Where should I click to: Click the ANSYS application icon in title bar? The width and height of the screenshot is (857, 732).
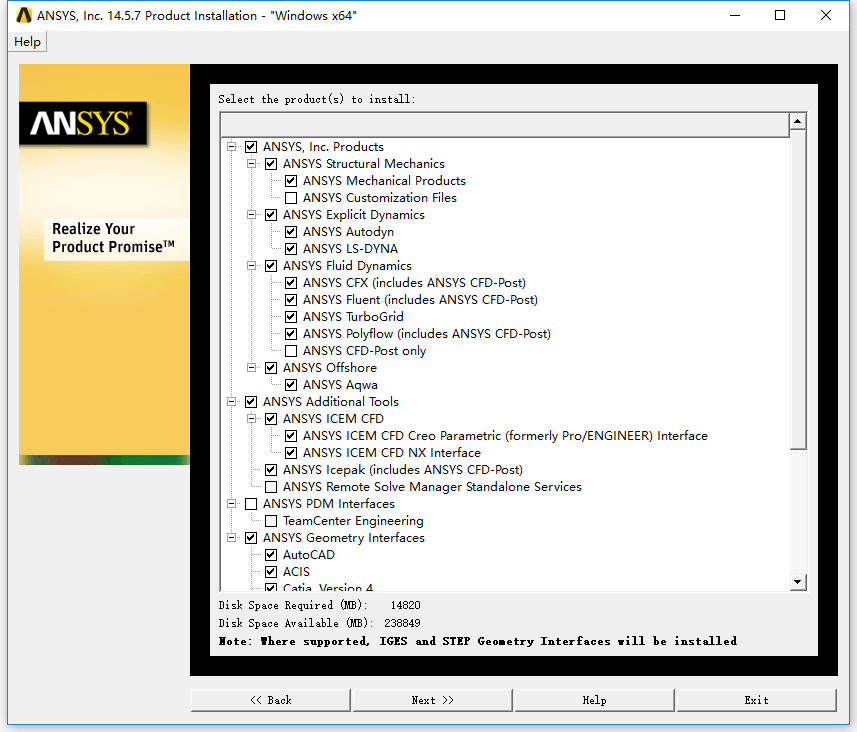(x=24, y=15)
